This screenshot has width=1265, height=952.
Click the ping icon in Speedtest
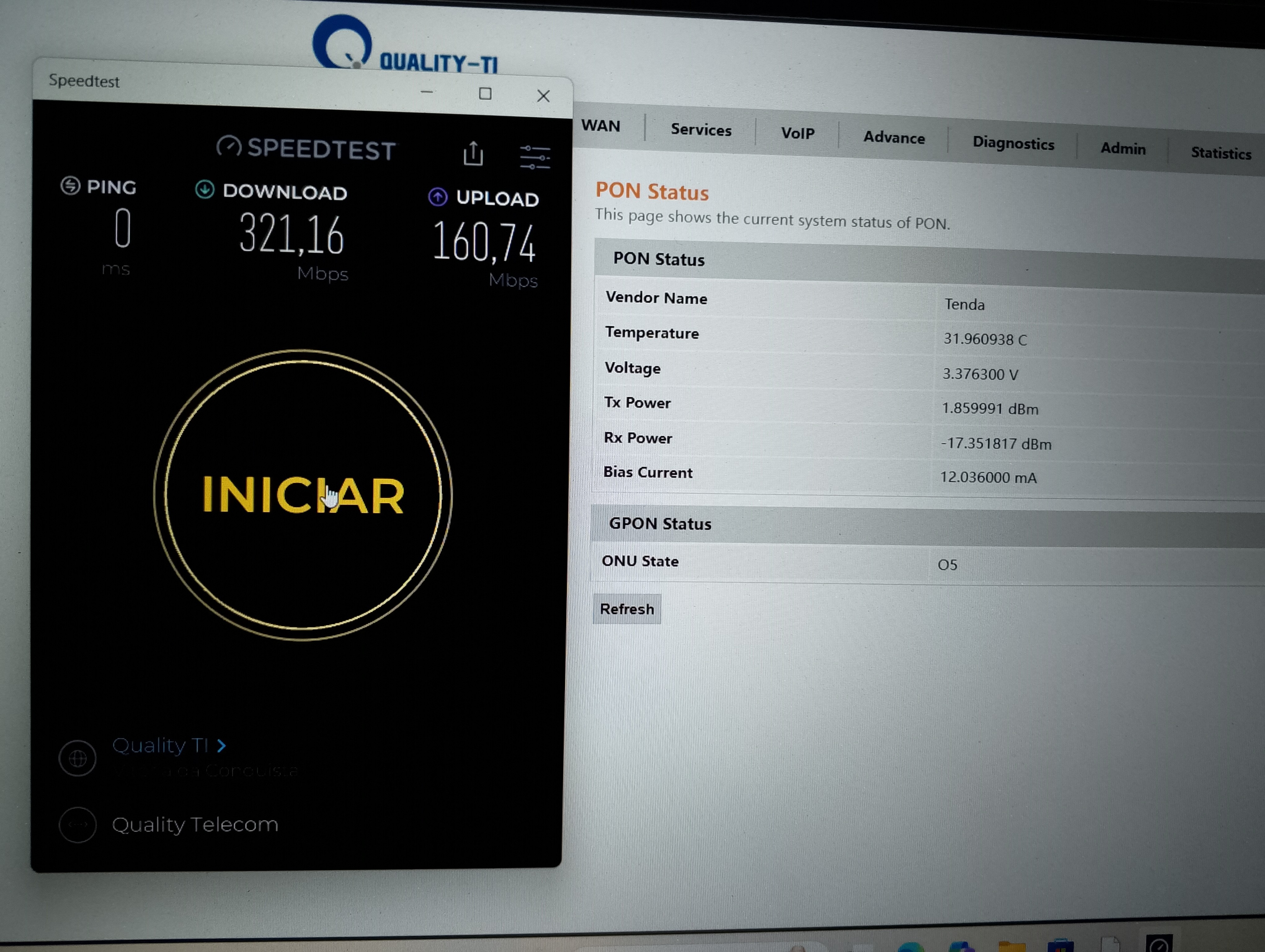70,185
